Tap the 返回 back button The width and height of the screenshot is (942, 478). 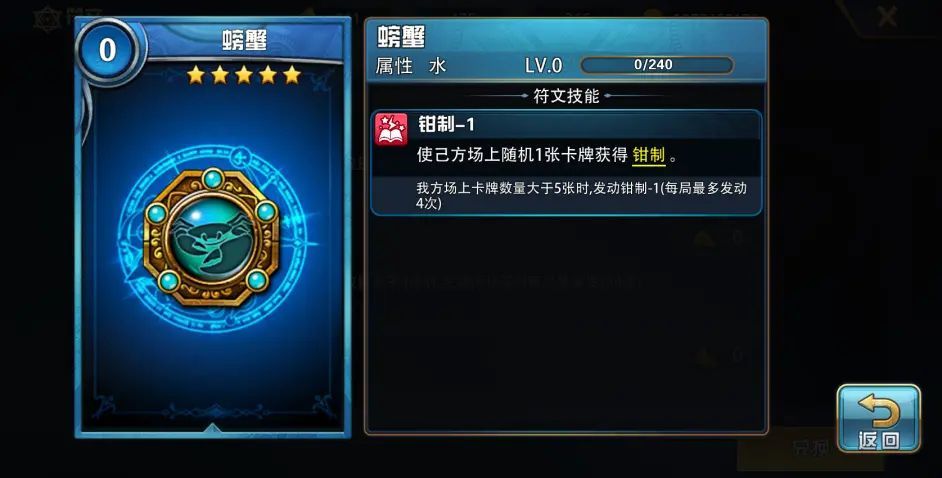pos(878,418)
